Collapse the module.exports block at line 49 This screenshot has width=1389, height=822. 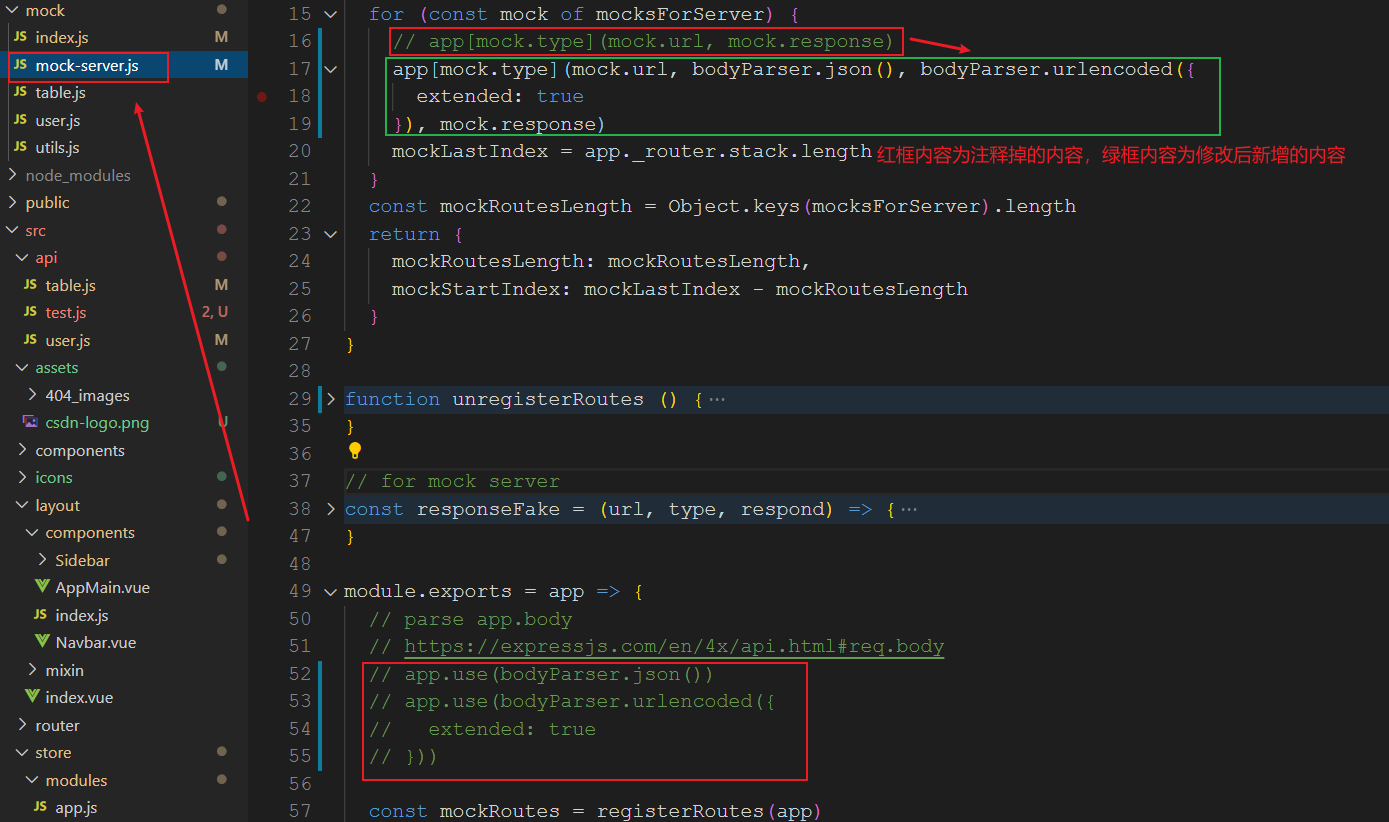click(x=330, y=591)
